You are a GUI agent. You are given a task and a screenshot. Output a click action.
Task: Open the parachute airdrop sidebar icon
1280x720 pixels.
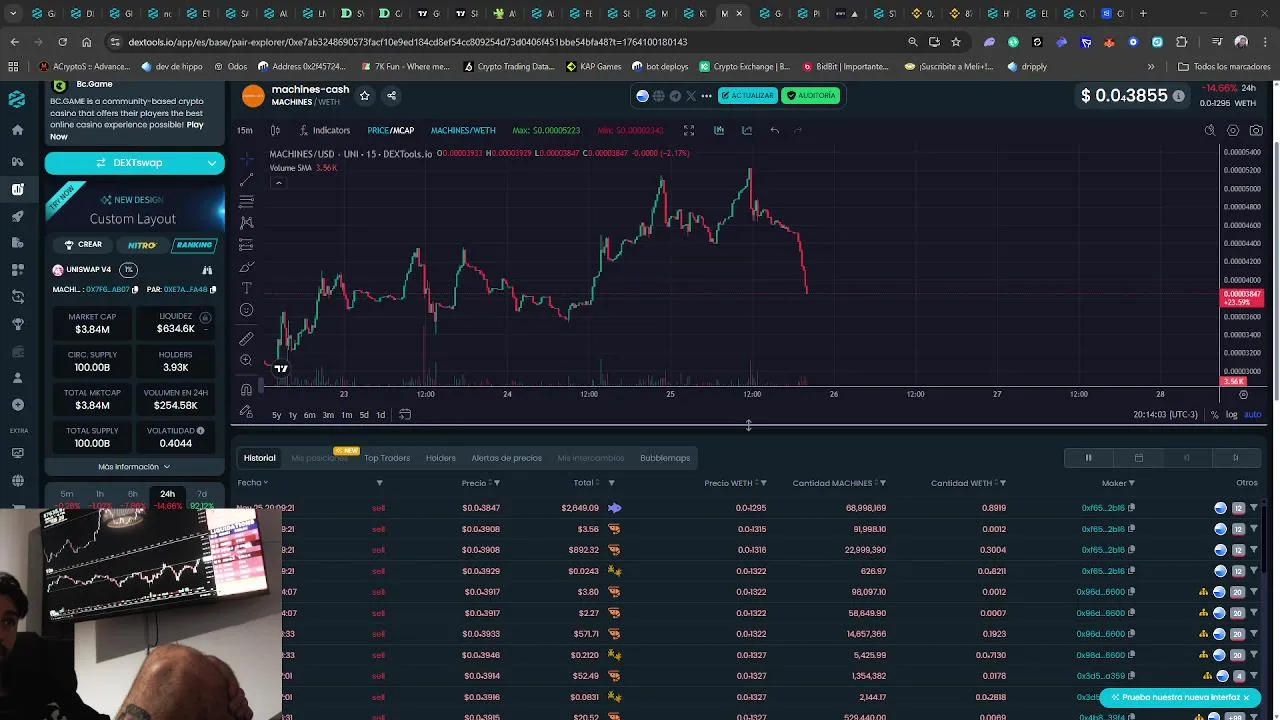coord(17,325)
